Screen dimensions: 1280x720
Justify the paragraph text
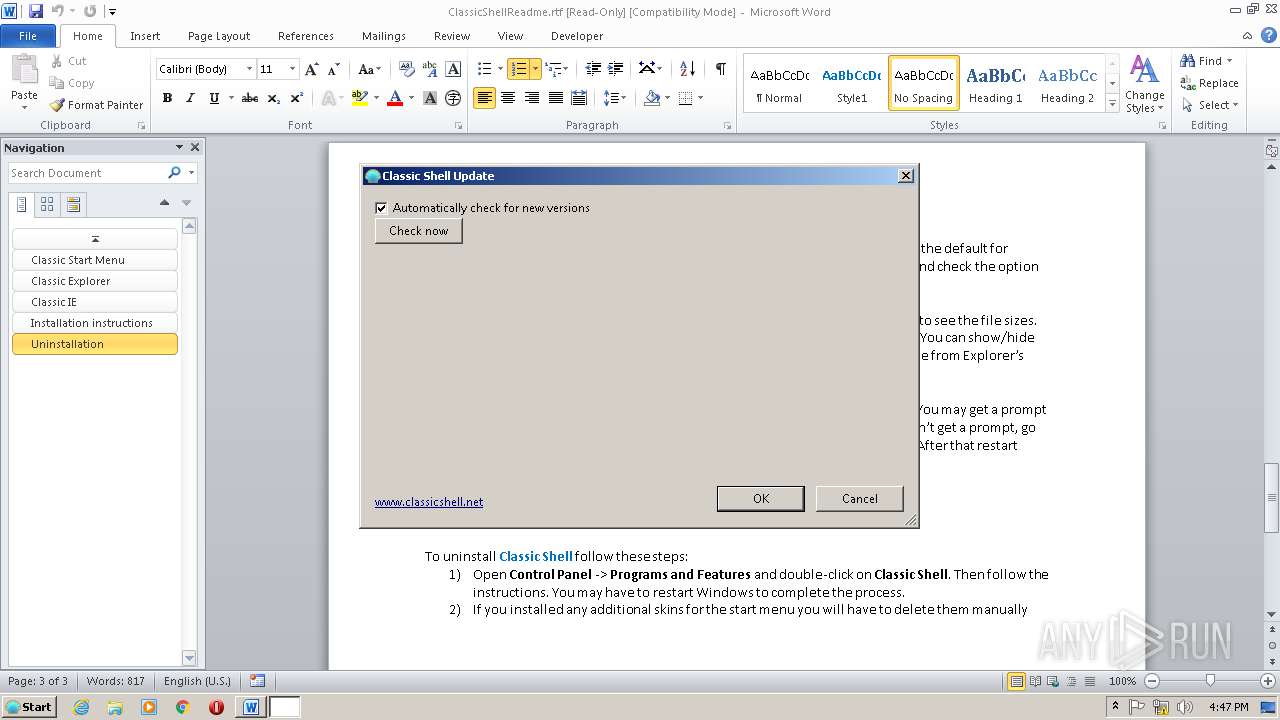point(556,98)
